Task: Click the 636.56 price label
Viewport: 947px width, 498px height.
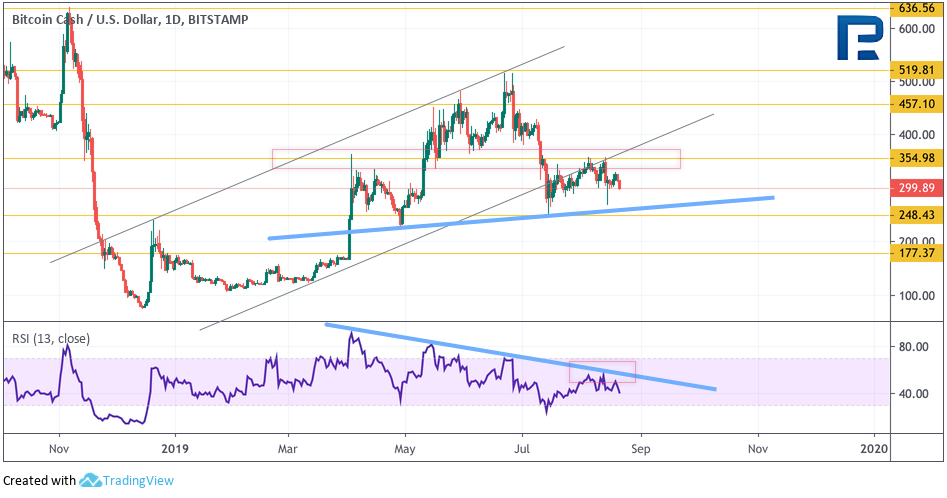Action: pyautogui.click(x=916, y=8)
